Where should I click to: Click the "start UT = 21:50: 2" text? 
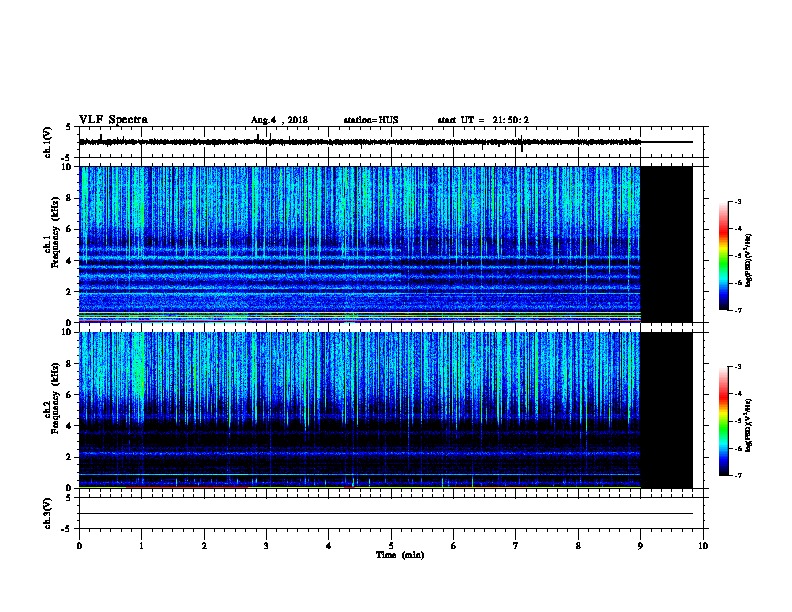pyautogui.click(x=483, y=120)
